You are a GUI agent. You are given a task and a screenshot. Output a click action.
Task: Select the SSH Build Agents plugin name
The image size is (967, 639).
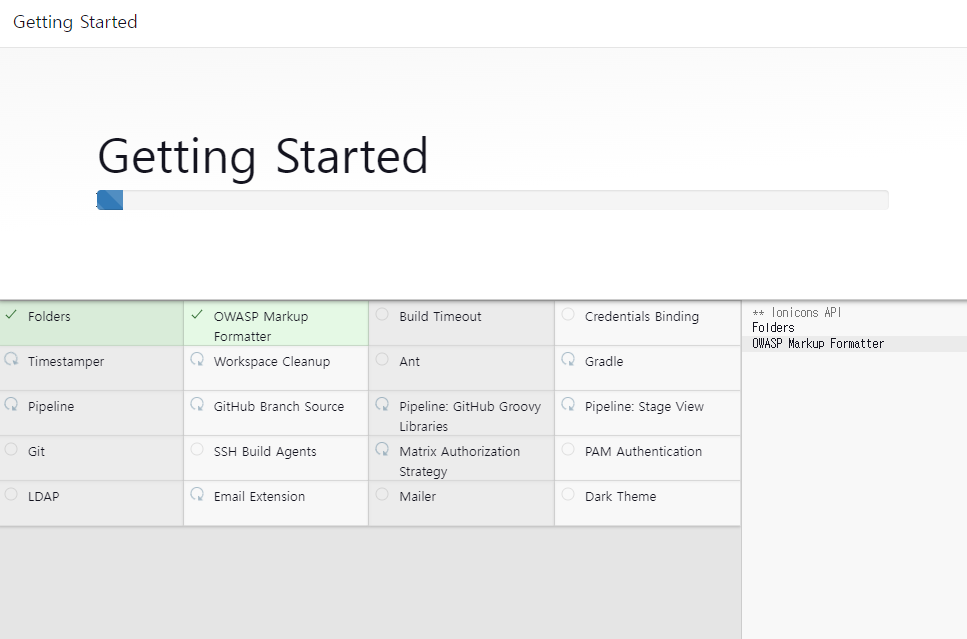[265, 451]
